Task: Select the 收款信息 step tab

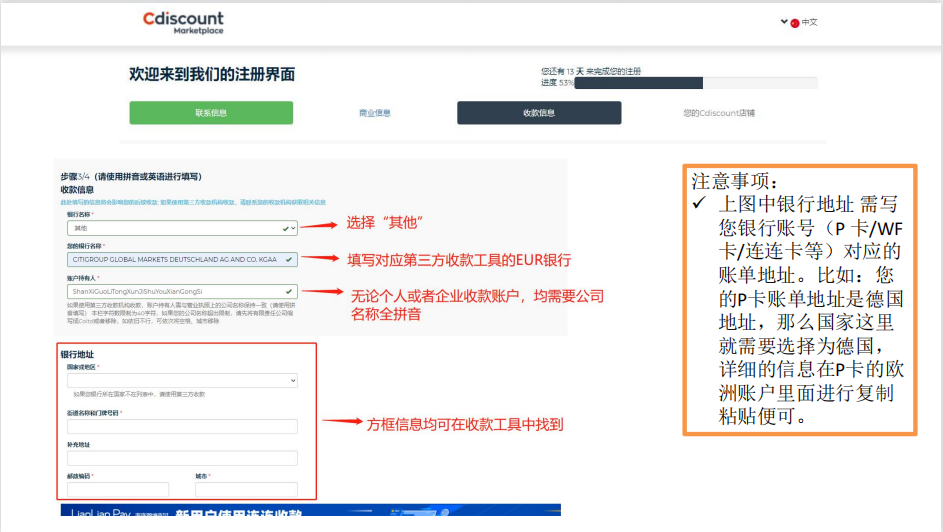Action: (x=539, y=113)
